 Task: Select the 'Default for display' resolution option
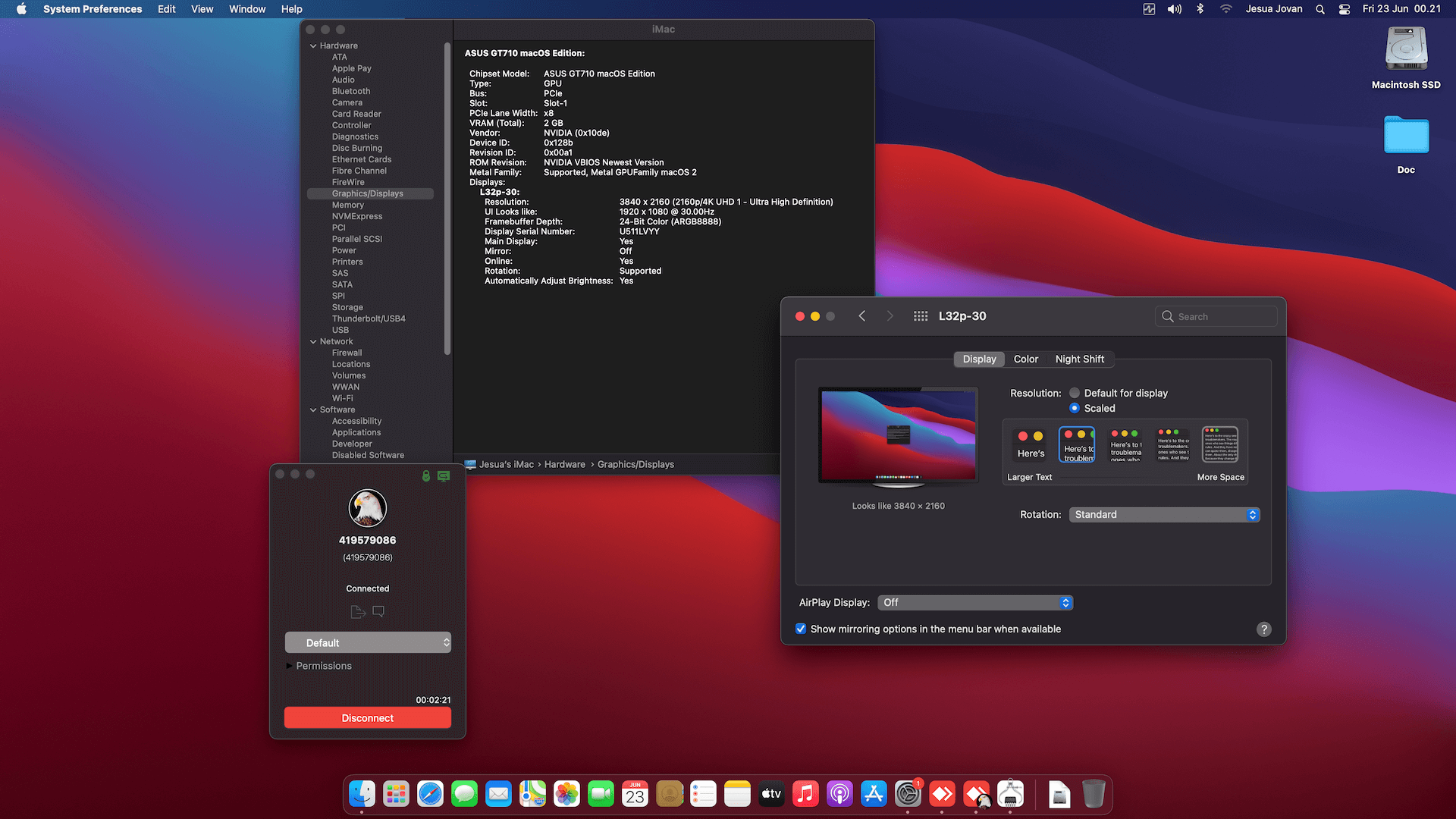coord(1075,393)
